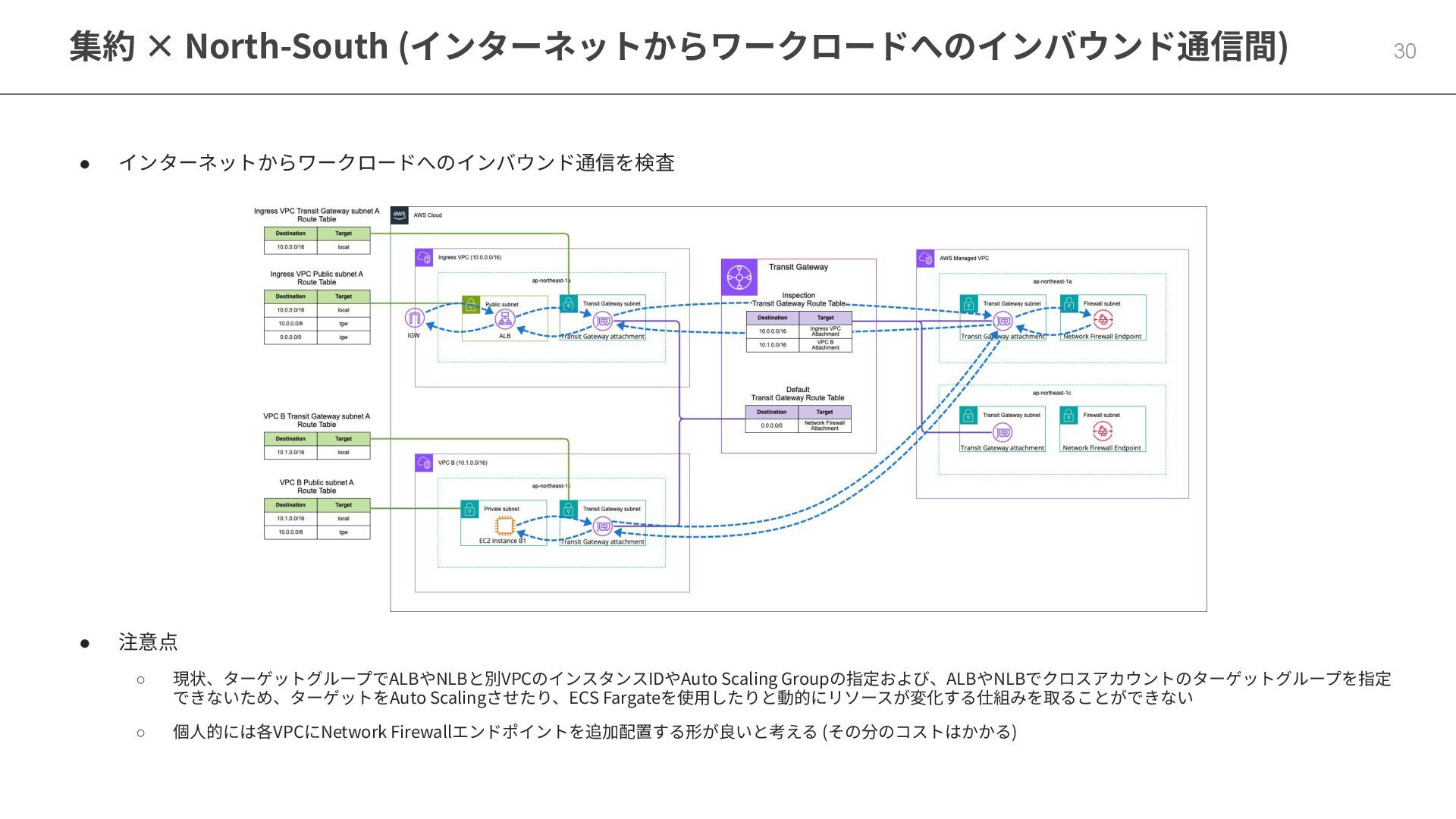Click the Private subnet lock icon
Screen dimensions: 1456x819
[x=470, y=510]
